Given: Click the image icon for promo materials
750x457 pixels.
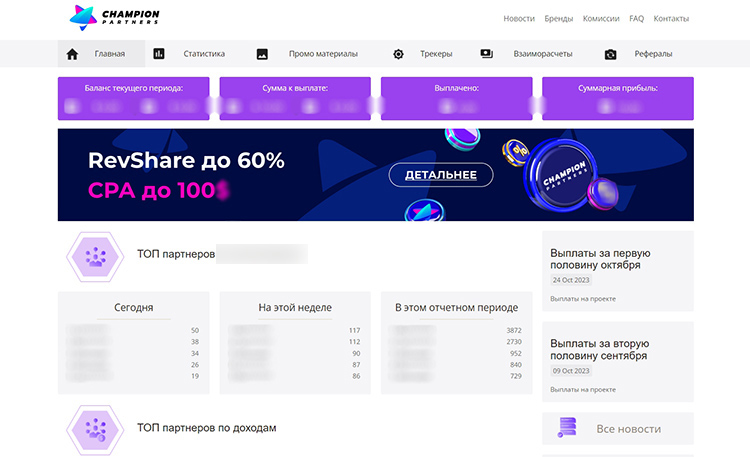Looking at the screenshot, I should 262,54.
